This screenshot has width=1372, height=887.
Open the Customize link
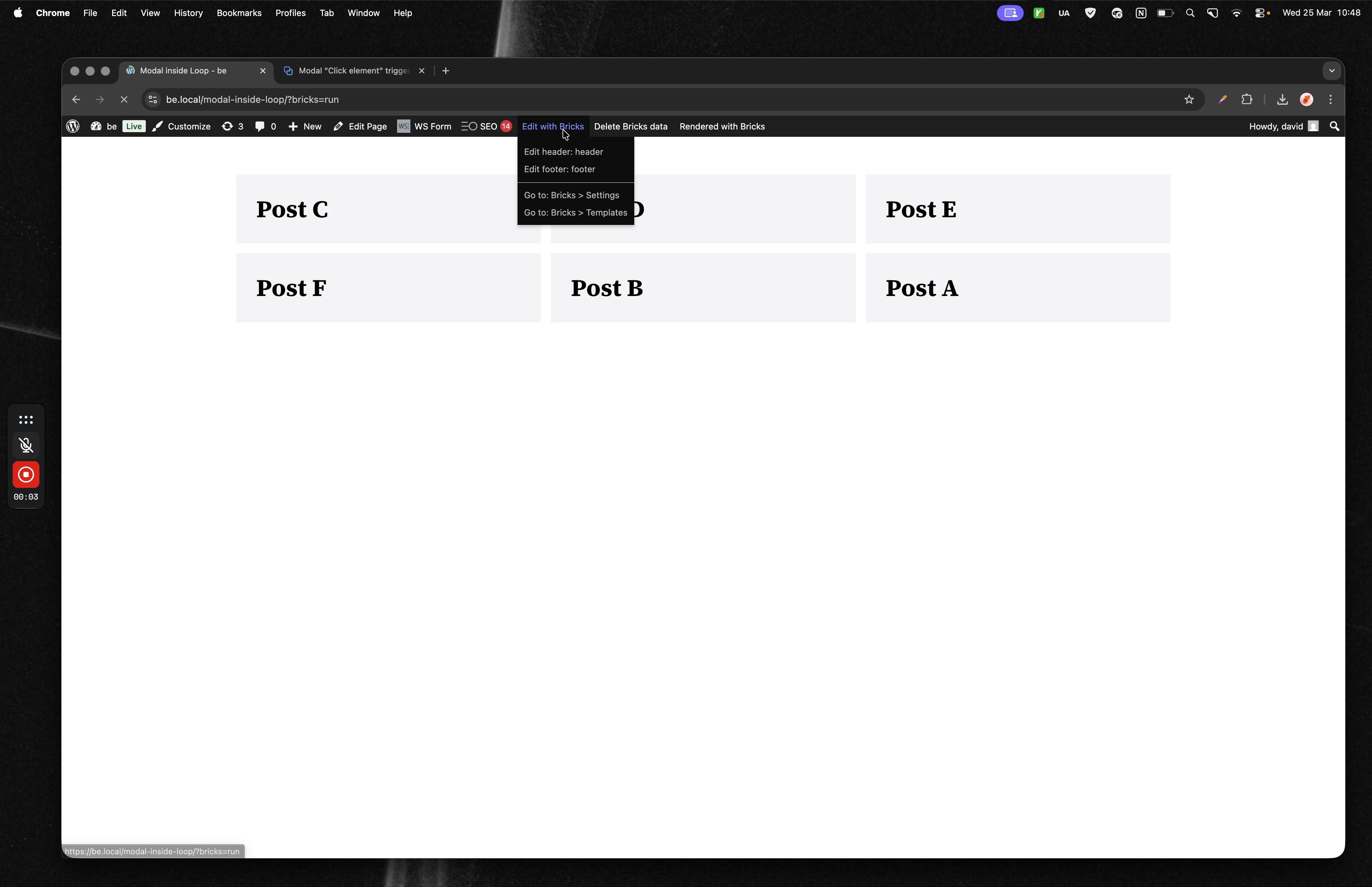[182, 127]
